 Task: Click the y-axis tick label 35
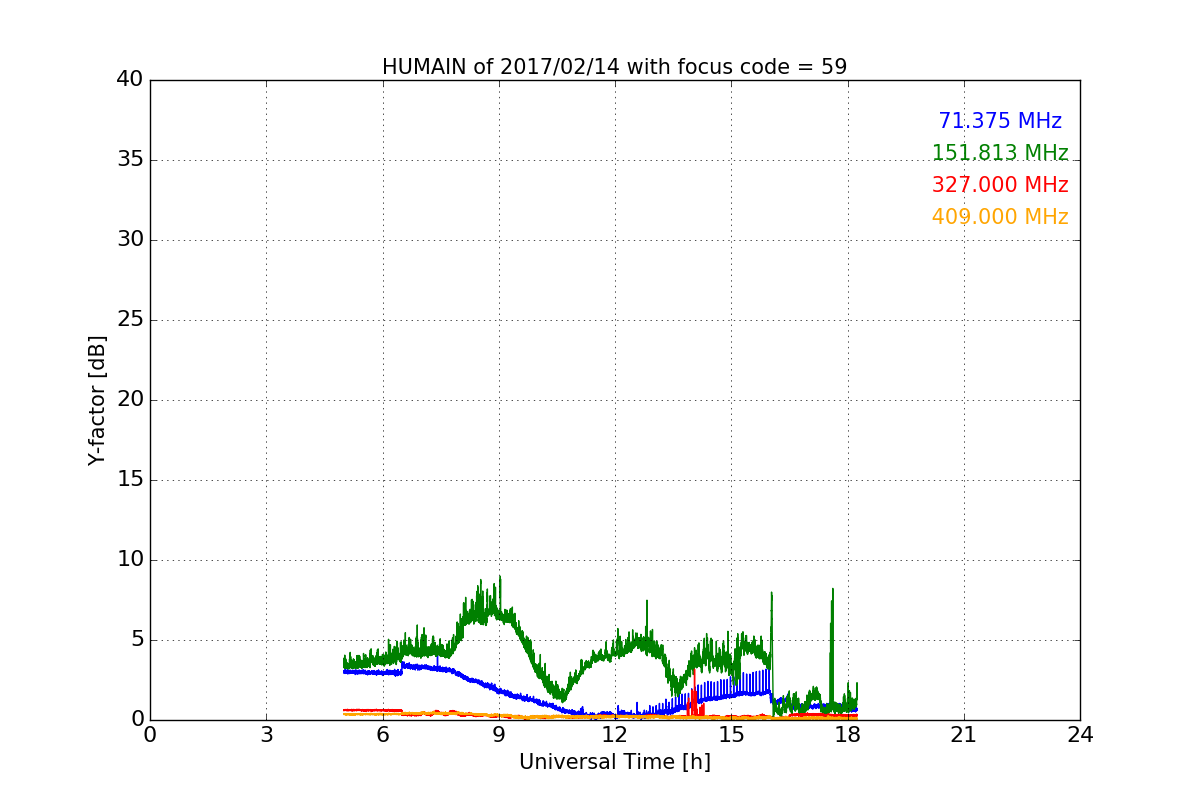tap(130, 160)
